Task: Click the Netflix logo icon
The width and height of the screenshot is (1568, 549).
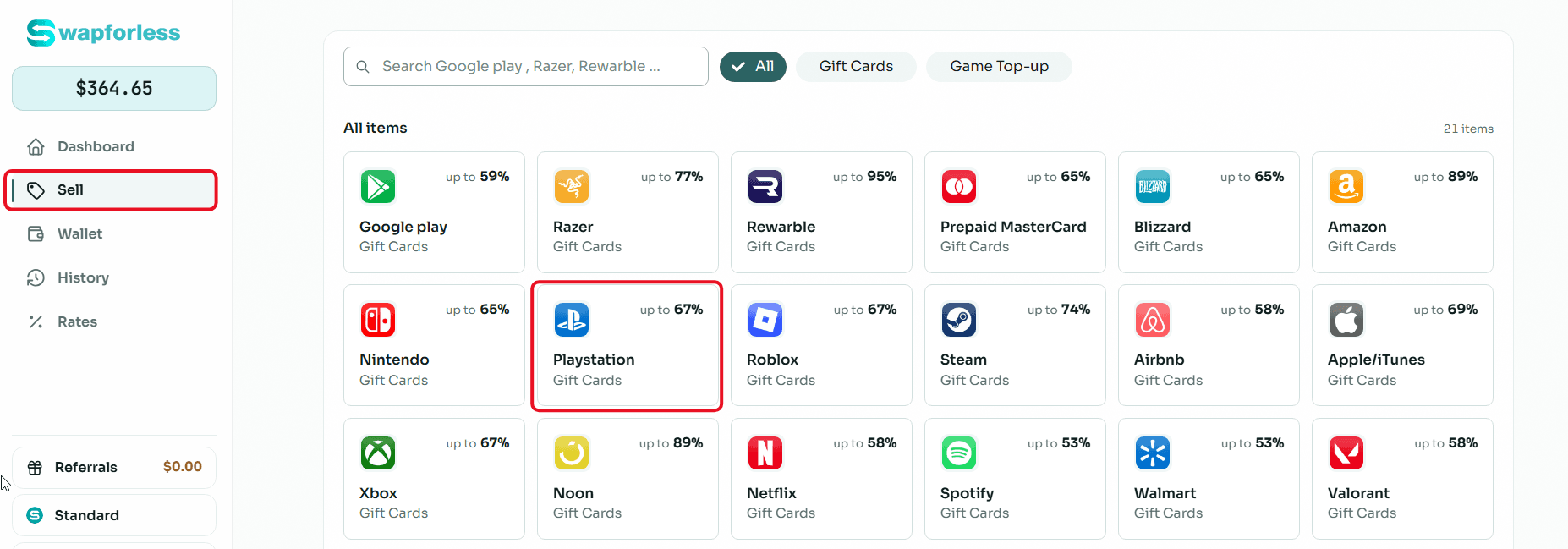Action: [x=765, y=453]
